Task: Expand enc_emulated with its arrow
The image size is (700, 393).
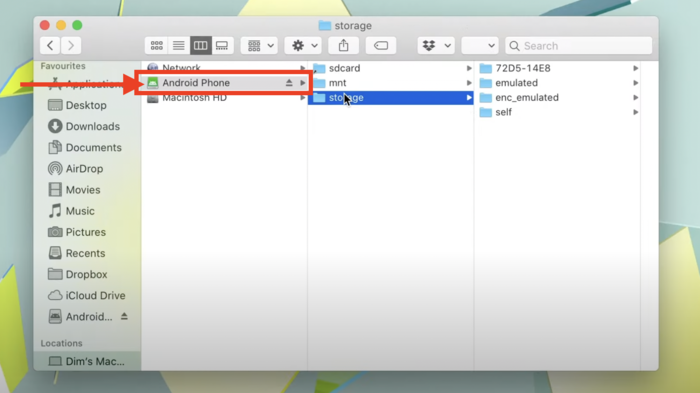Action: click(x=635, y=97)
